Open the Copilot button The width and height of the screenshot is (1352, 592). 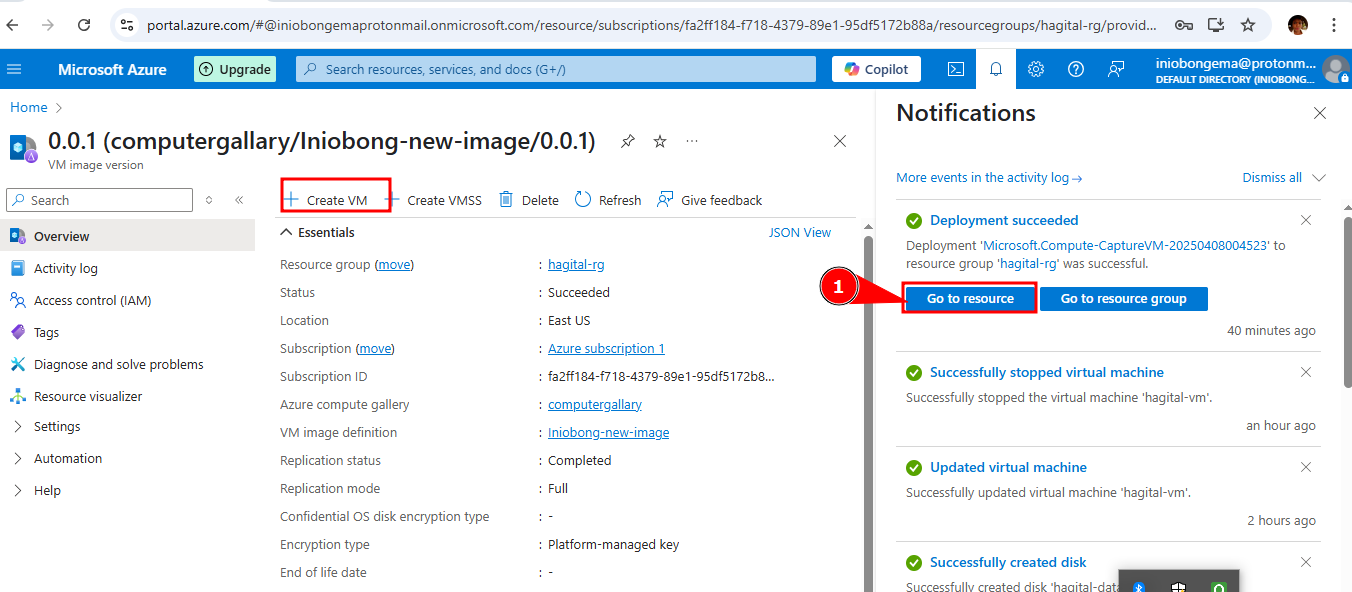pyautogui.click(x=876, y=69)
